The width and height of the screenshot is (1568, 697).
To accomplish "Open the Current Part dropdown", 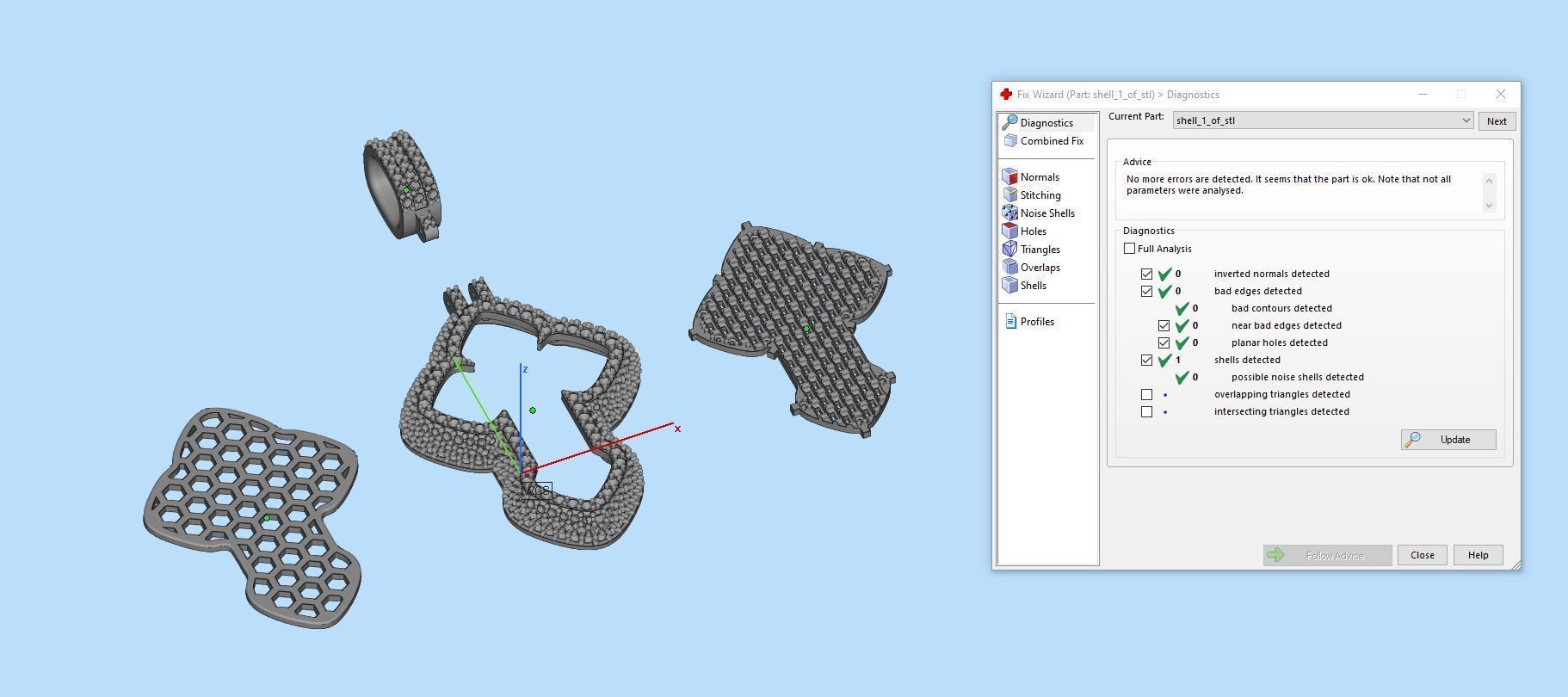I will pos(1323,120).
